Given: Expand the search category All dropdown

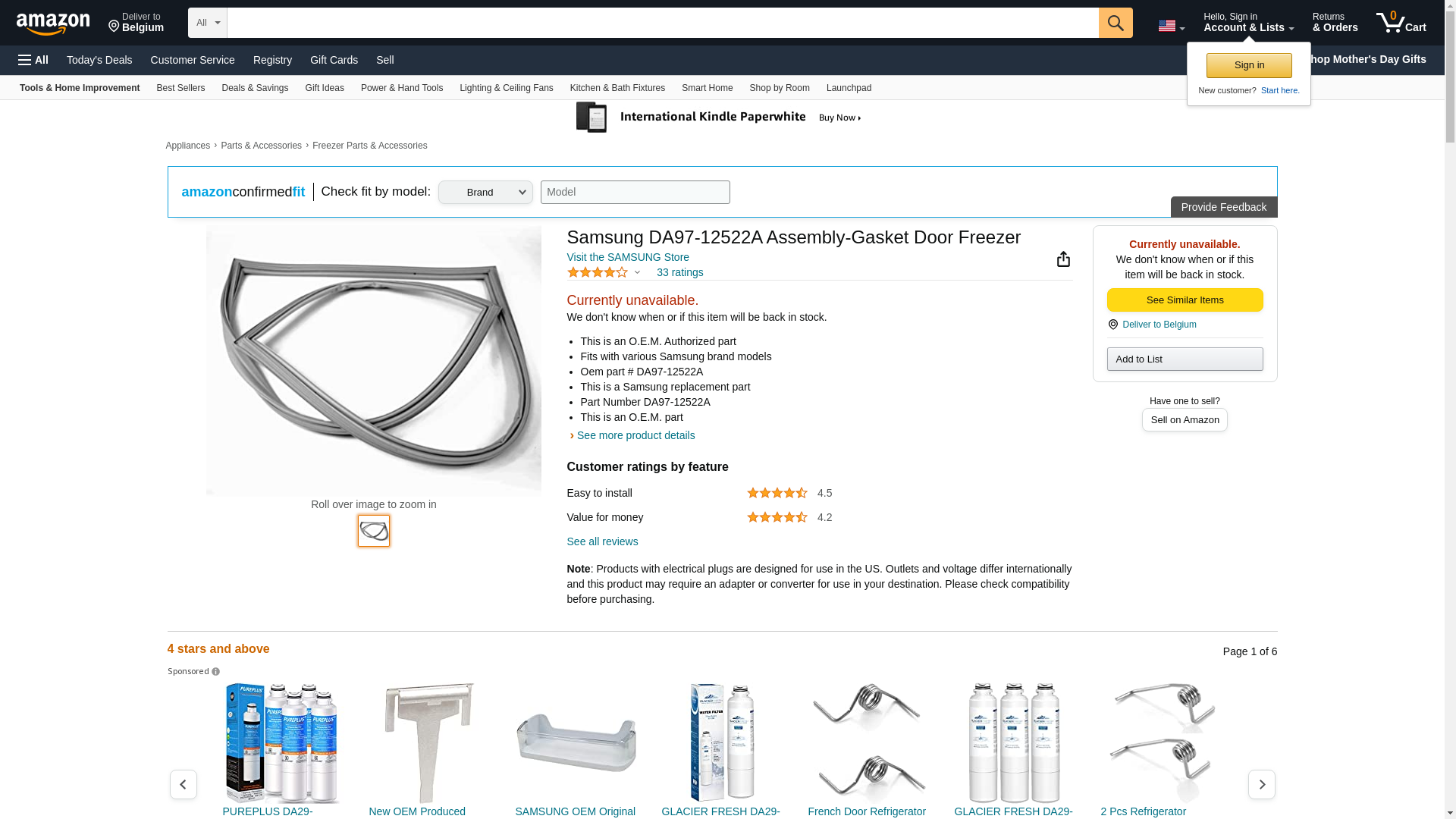Looking at the screenshot, I should click(x=207, y=23).
